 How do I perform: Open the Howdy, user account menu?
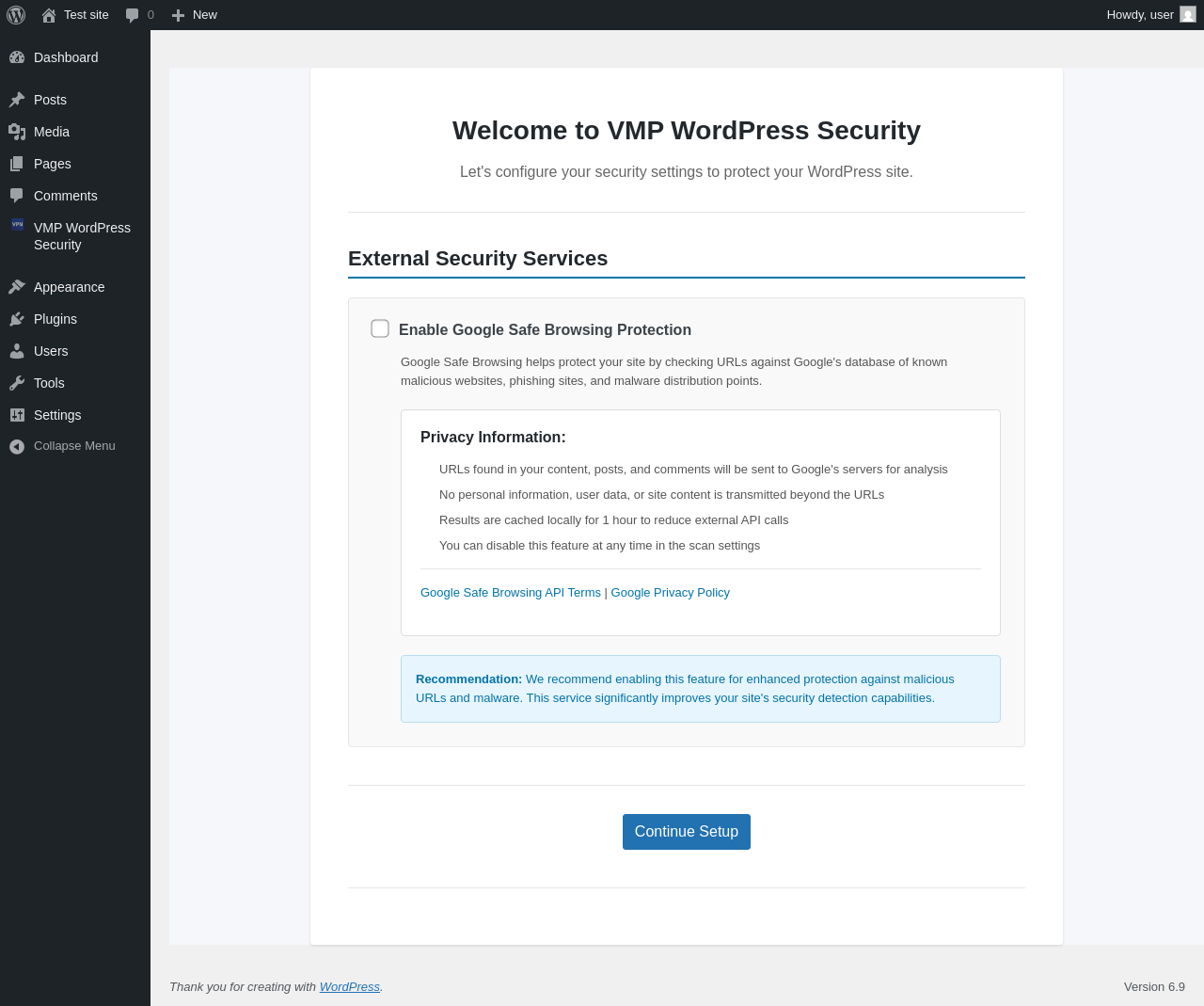coord(1150,15)
